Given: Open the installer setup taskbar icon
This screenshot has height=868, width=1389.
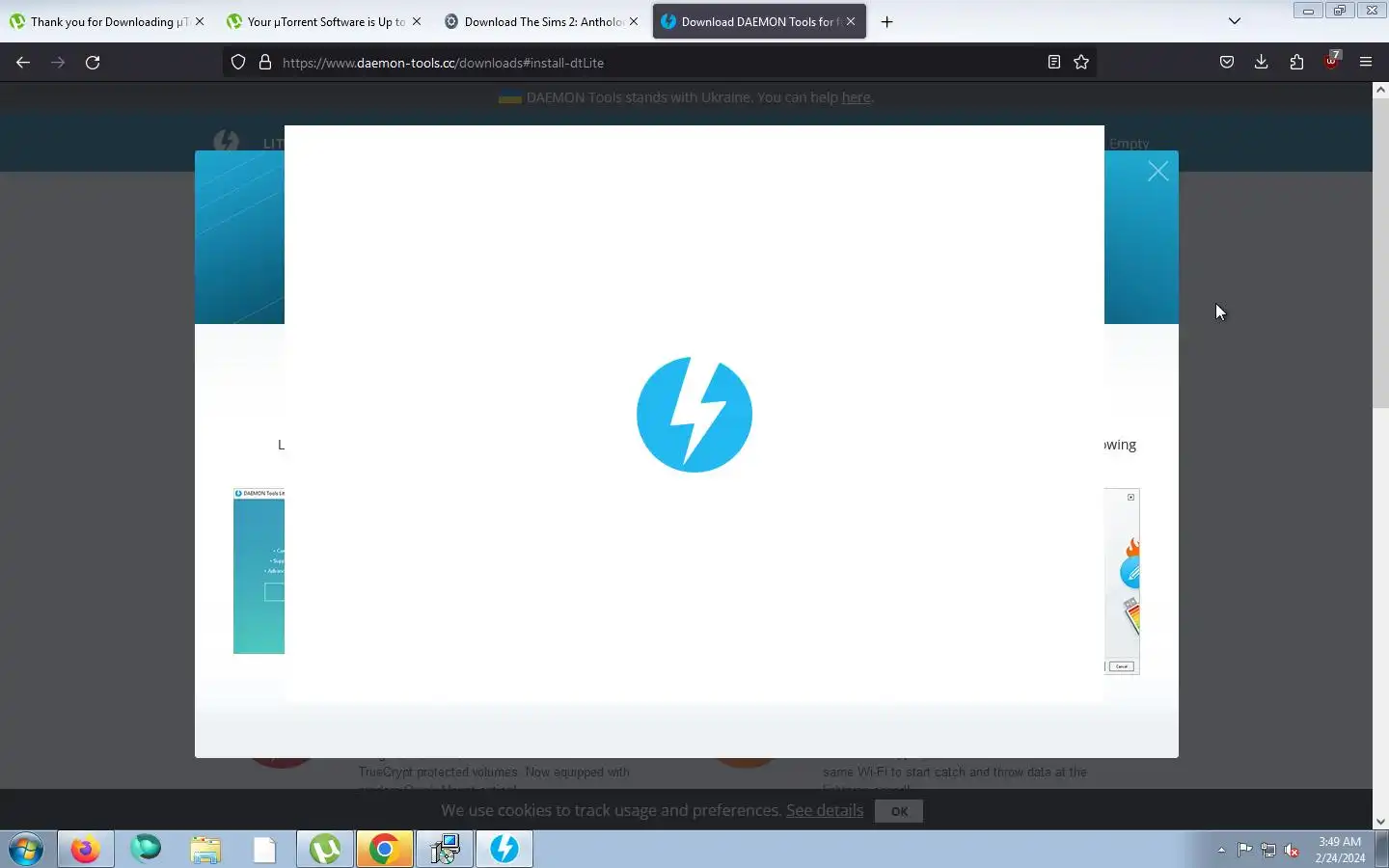Looking at the screenshot, I should pos(445,850).
